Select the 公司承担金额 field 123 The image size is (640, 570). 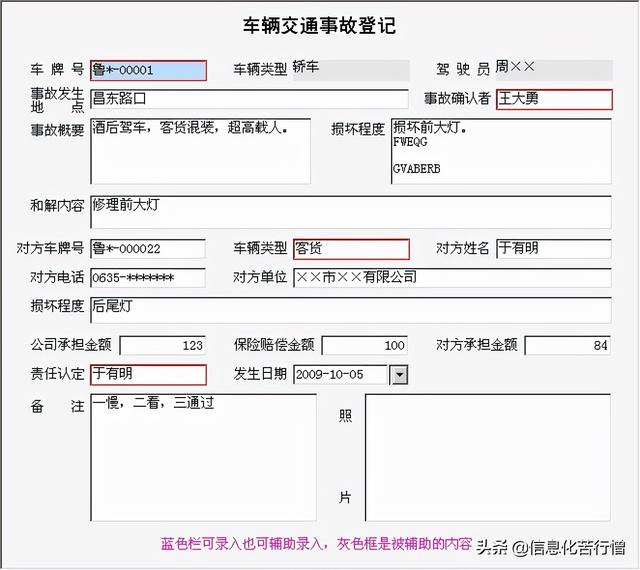coord(162,345)
